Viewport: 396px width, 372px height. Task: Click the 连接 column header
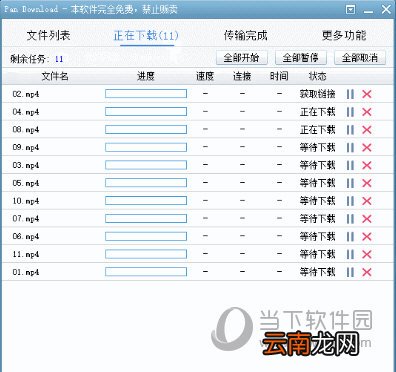[242, 76]
